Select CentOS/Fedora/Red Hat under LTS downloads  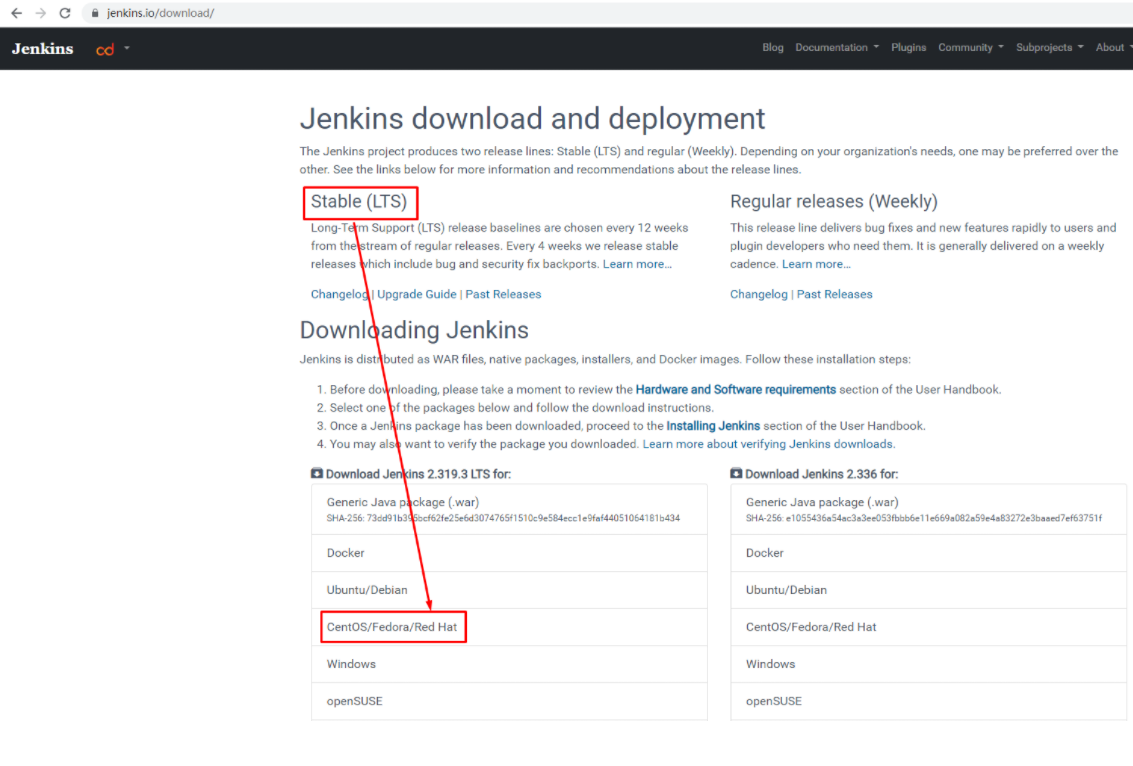click(509, 627)
